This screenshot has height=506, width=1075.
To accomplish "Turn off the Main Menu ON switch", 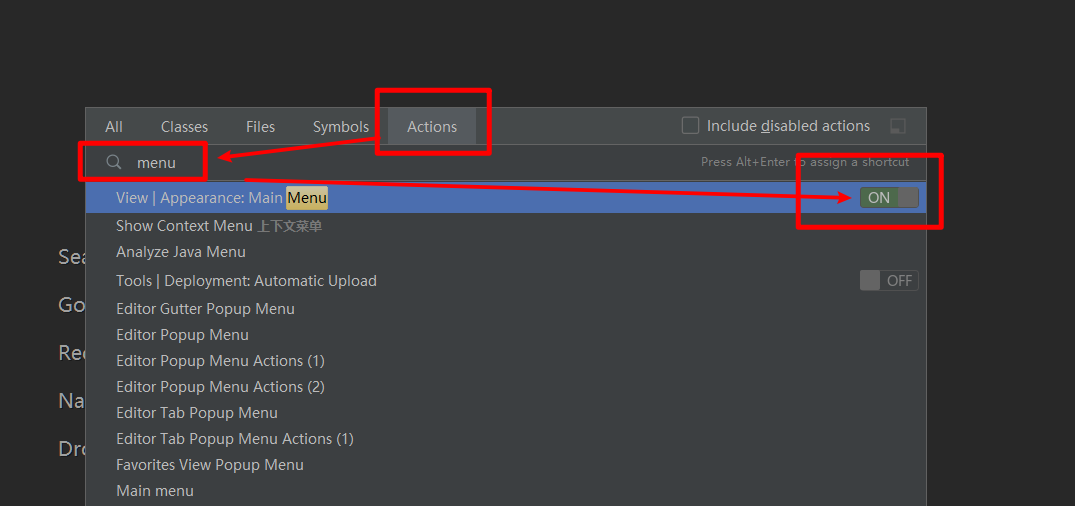I will click(888, 198).
